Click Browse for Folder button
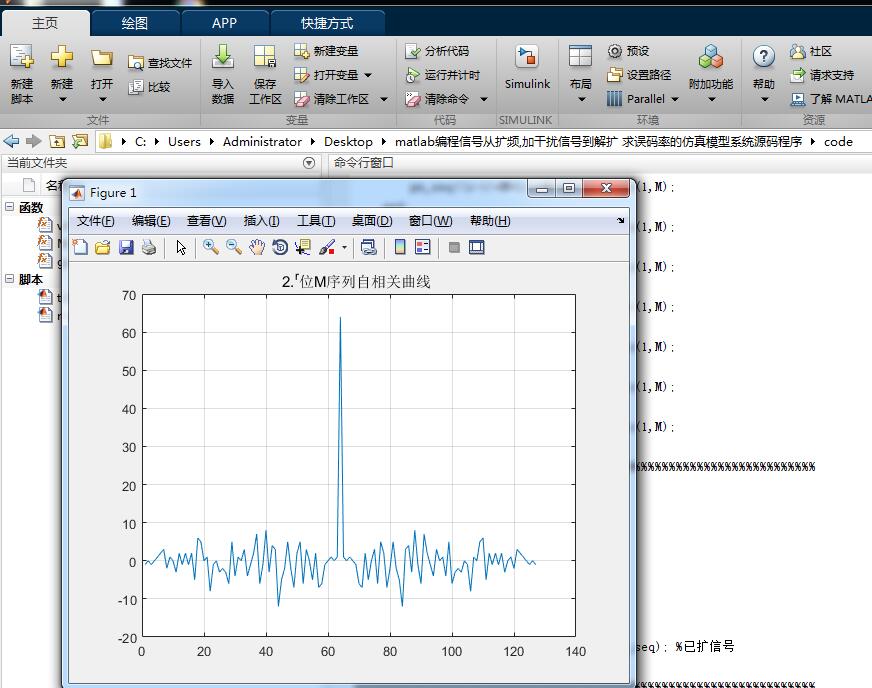 point(80,141)
